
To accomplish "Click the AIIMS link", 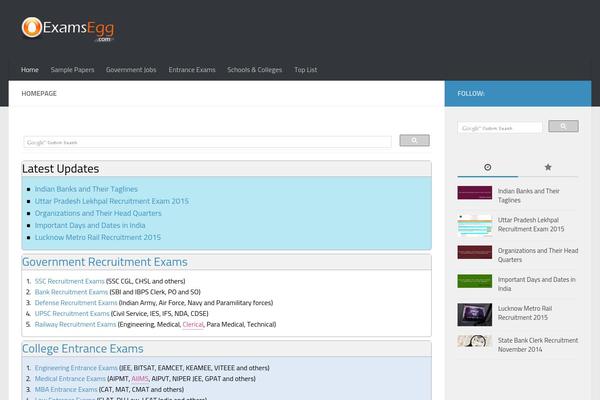I will [x=140, y=379].
